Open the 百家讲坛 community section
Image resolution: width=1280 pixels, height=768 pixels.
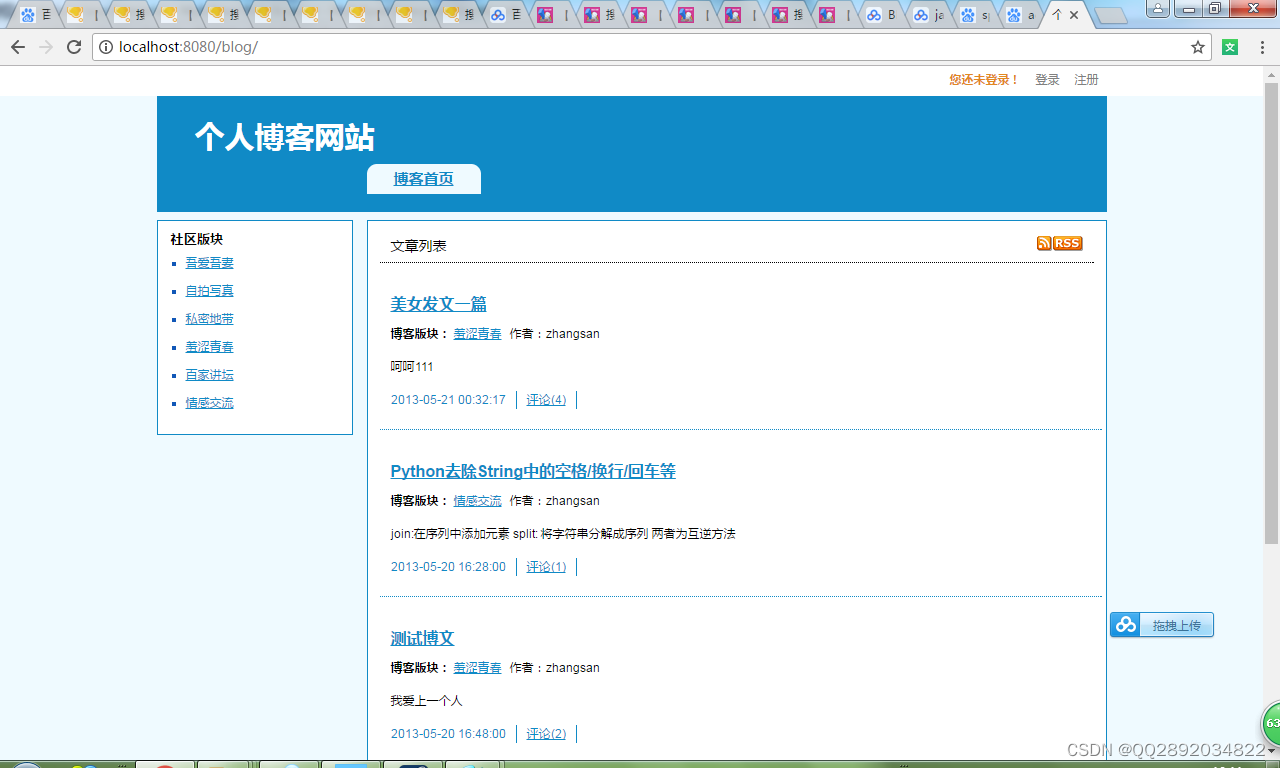(x=209, y=375)
